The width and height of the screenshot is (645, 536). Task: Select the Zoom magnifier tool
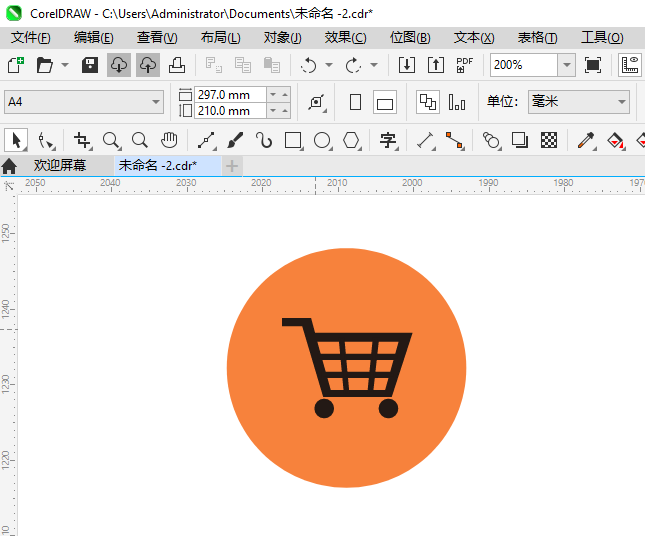click(111, 141)
